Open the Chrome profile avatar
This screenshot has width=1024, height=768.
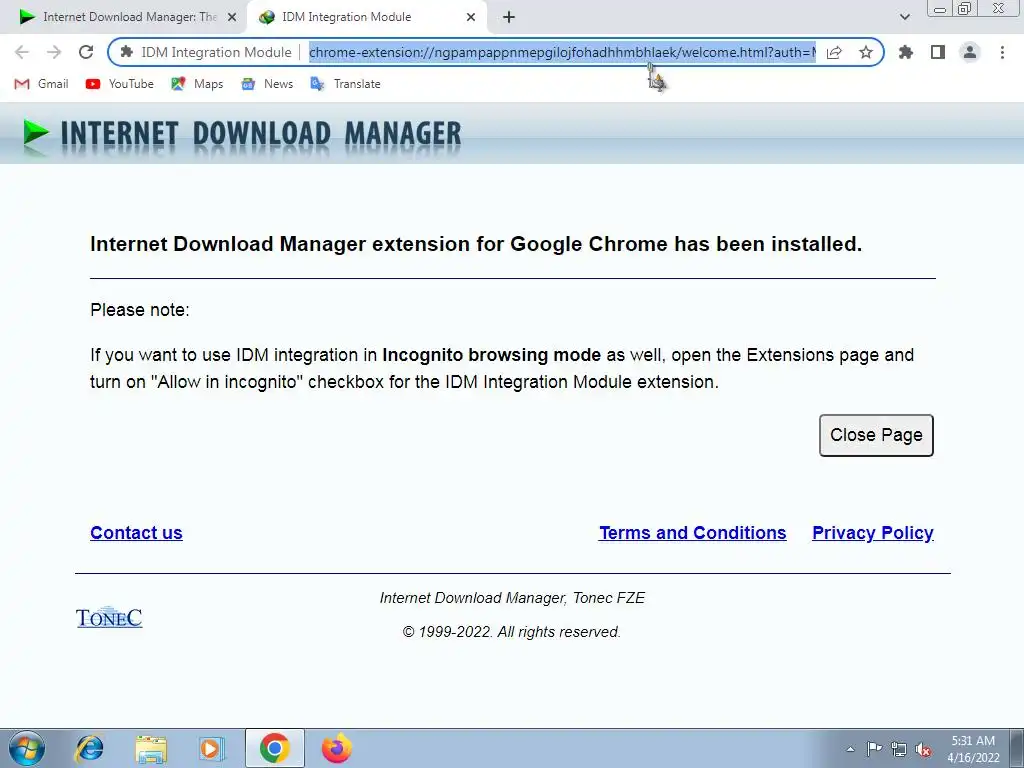[x=970, y=52]
